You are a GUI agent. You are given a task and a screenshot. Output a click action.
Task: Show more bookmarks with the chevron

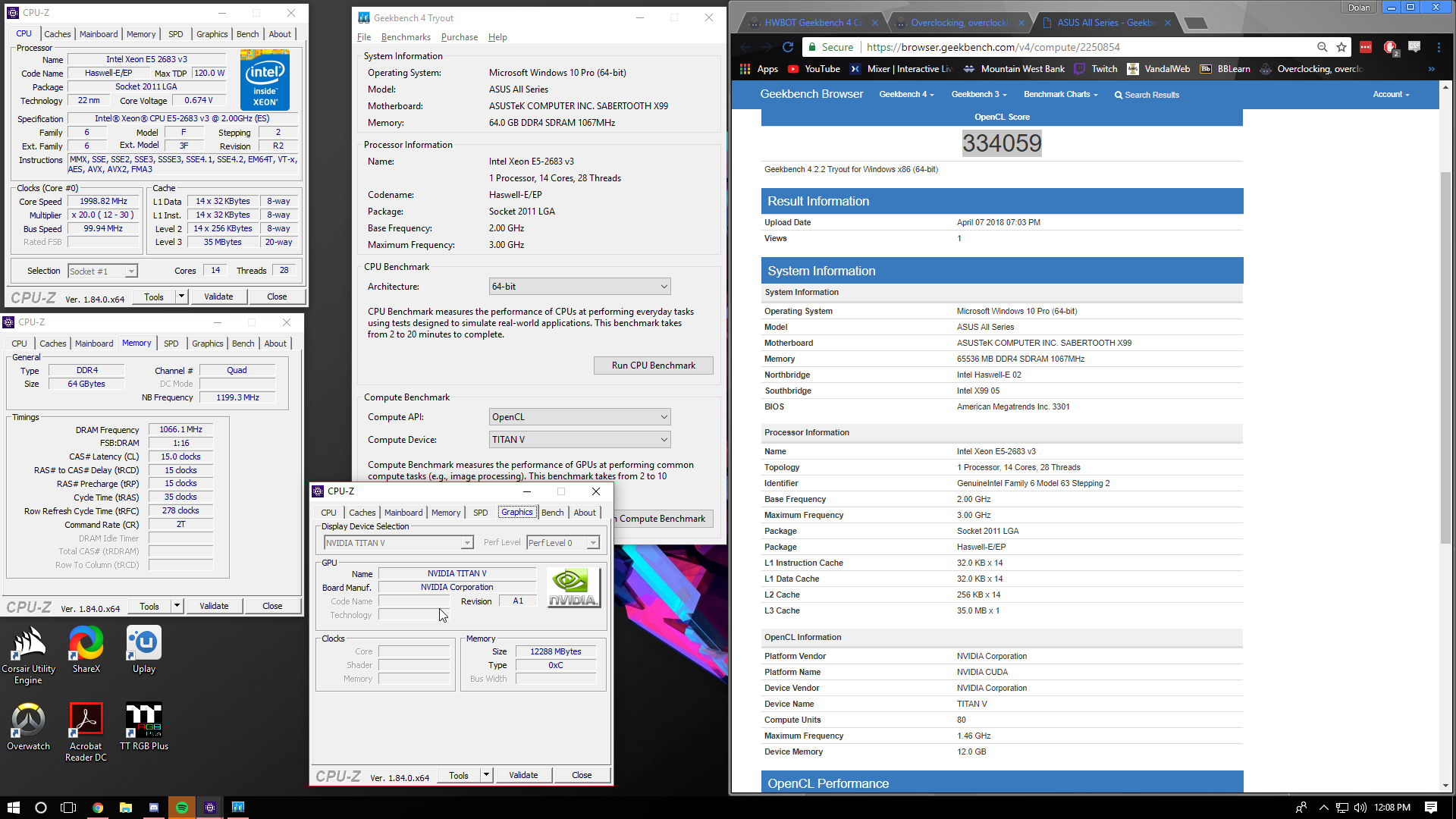[1432, 69]
